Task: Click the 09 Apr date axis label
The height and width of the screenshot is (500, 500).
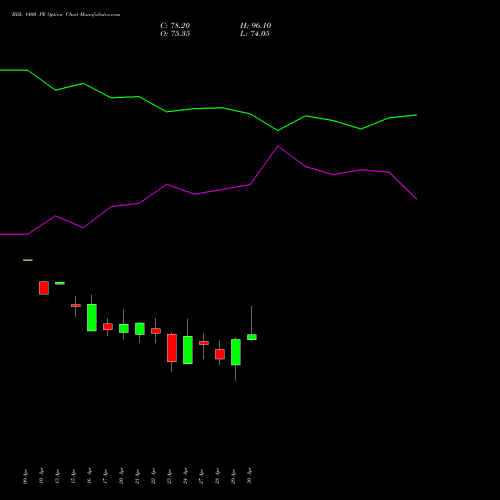Action: pos(25,476)
